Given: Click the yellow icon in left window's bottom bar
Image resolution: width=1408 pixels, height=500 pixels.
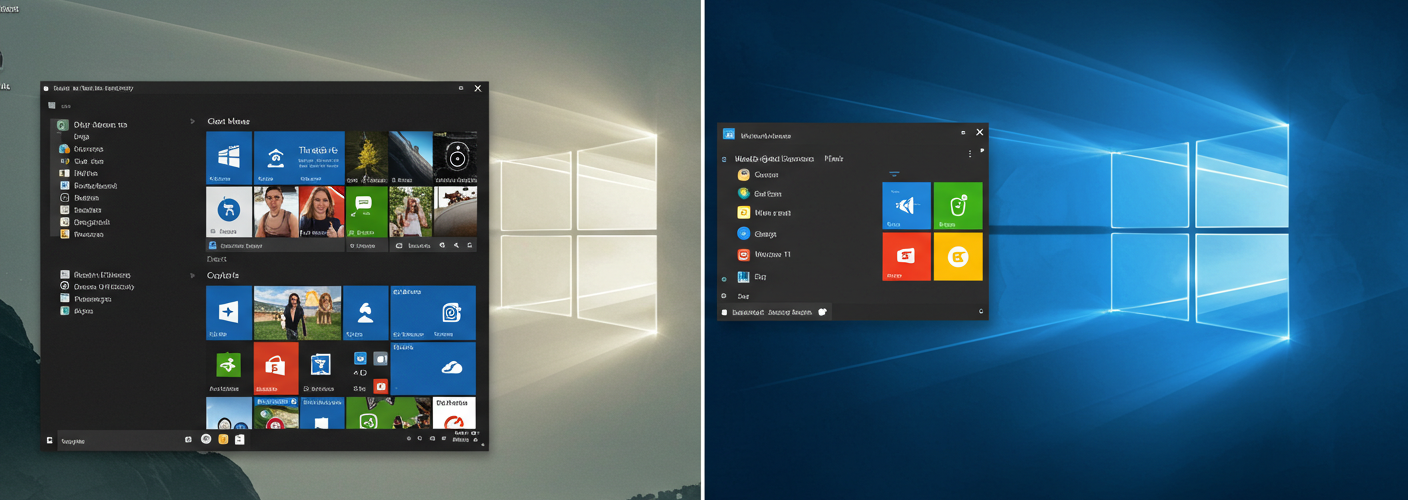Looking at the screenshot, I should point(223,439).
